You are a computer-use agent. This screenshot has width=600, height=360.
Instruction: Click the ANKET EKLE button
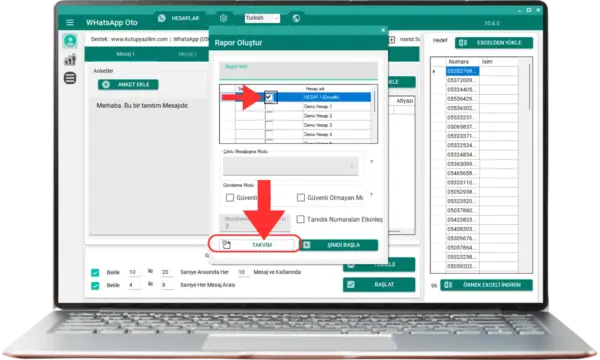pos(128,85)
